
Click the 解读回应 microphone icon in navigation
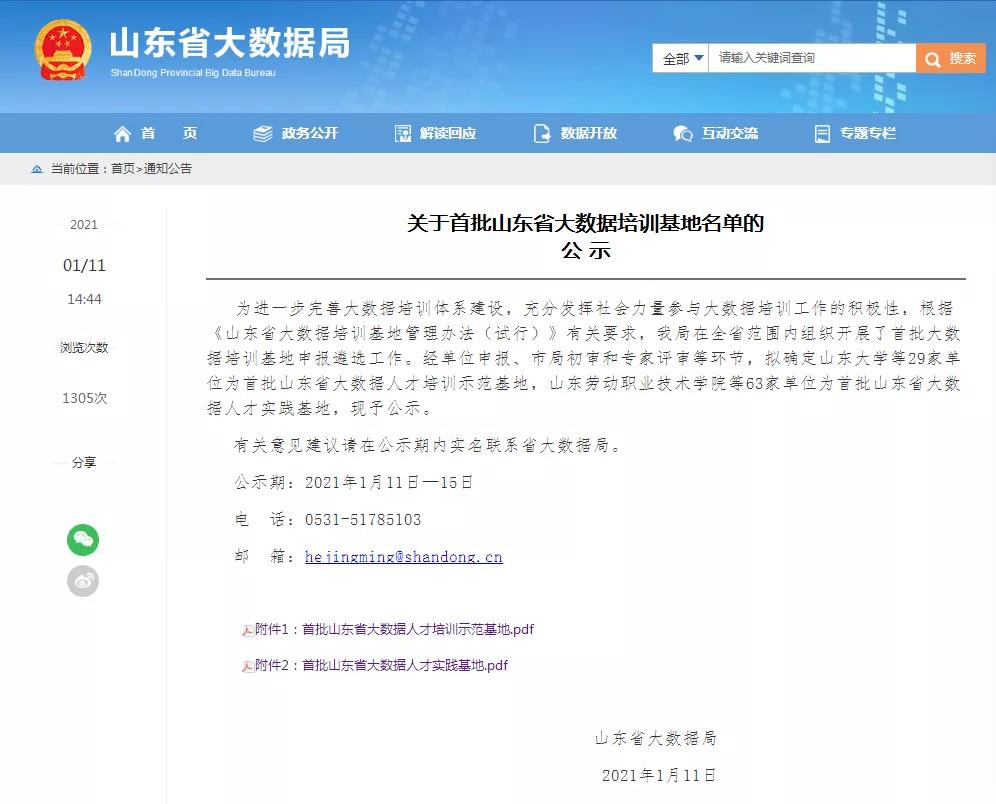click(403, 132)
